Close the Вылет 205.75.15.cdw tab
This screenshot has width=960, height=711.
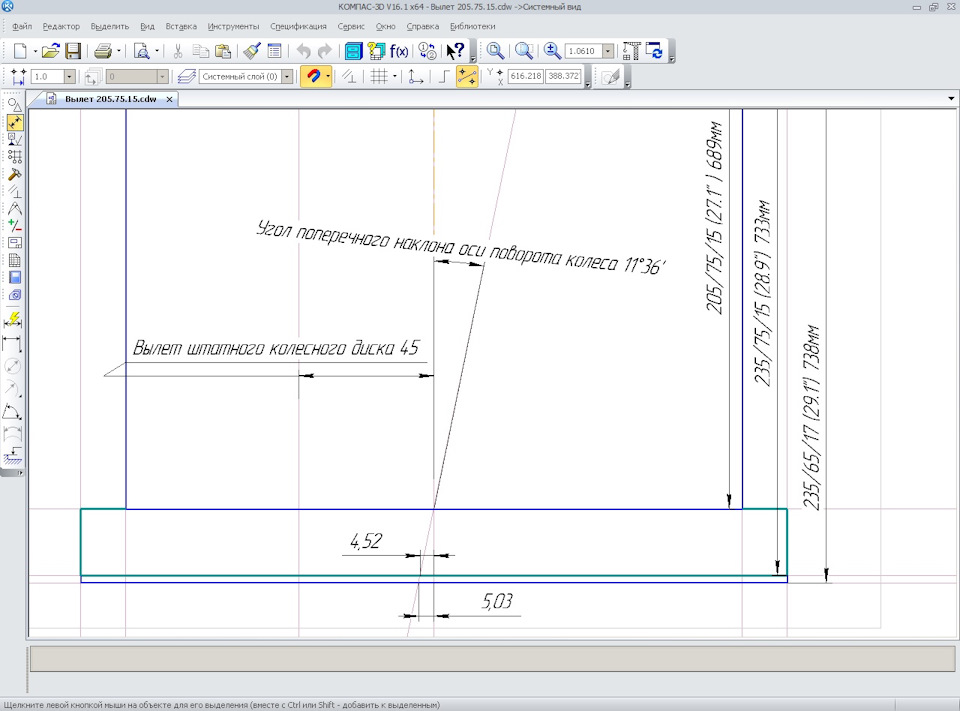[170, 99]
